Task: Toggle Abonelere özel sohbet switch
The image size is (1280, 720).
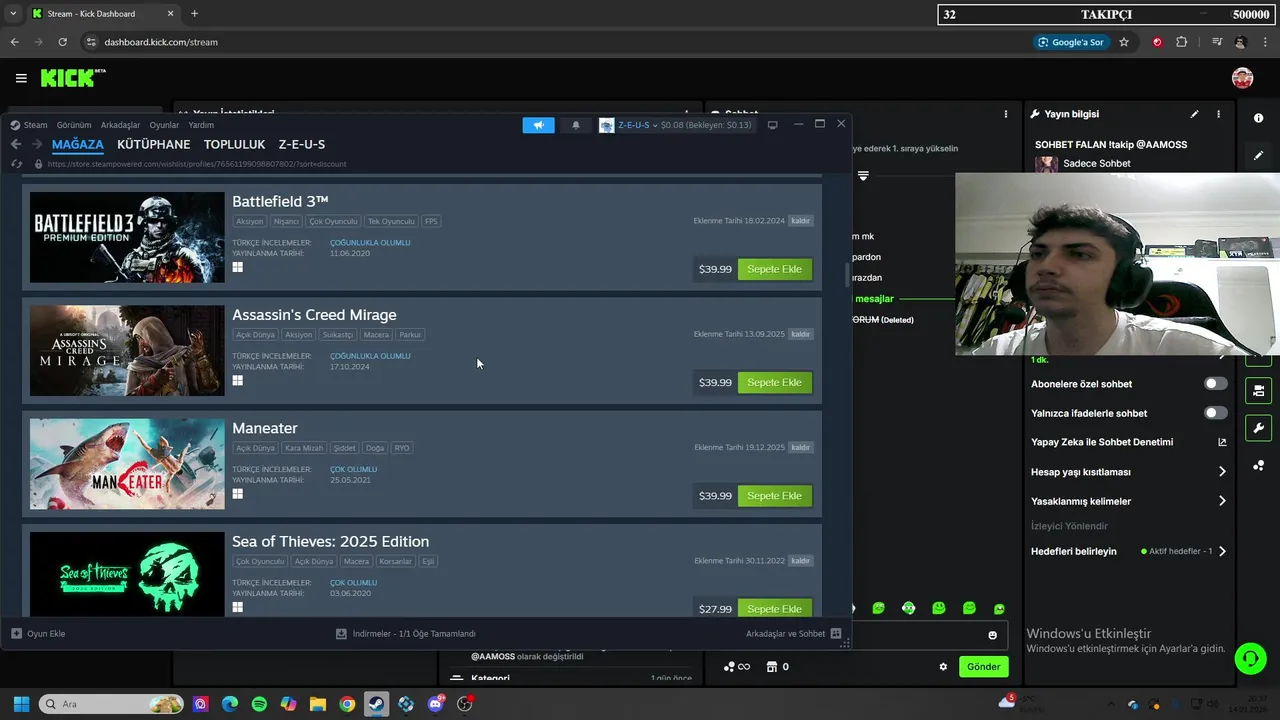Action: [x=1215, y=384]
